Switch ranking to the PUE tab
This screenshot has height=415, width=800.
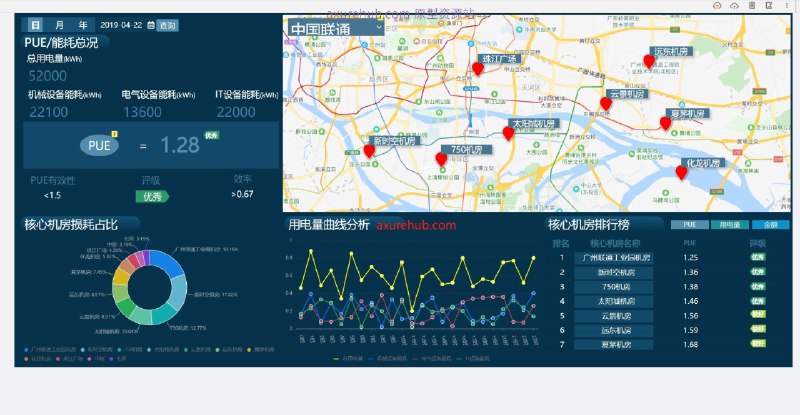pyautogui.click(x=690, y=225)
